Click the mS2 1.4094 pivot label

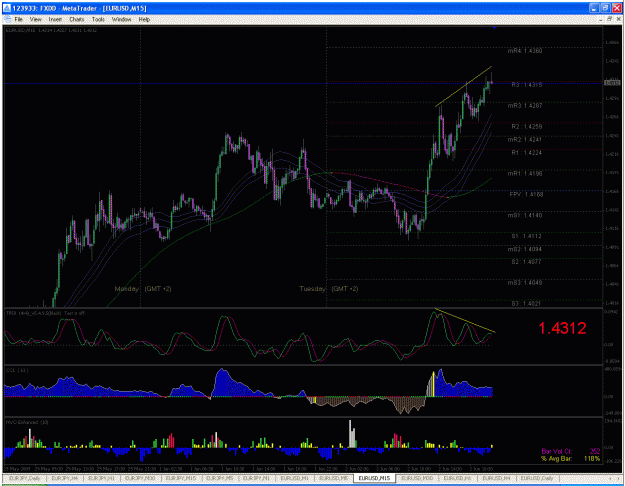click(525, 249)
